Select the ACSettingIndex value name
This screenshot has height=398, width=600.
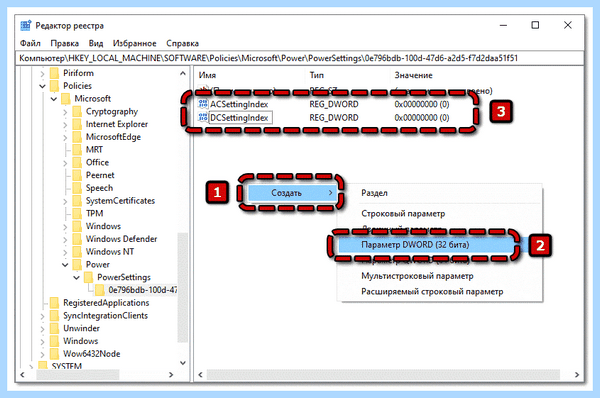pyautogui.click(x=239, y=104)
